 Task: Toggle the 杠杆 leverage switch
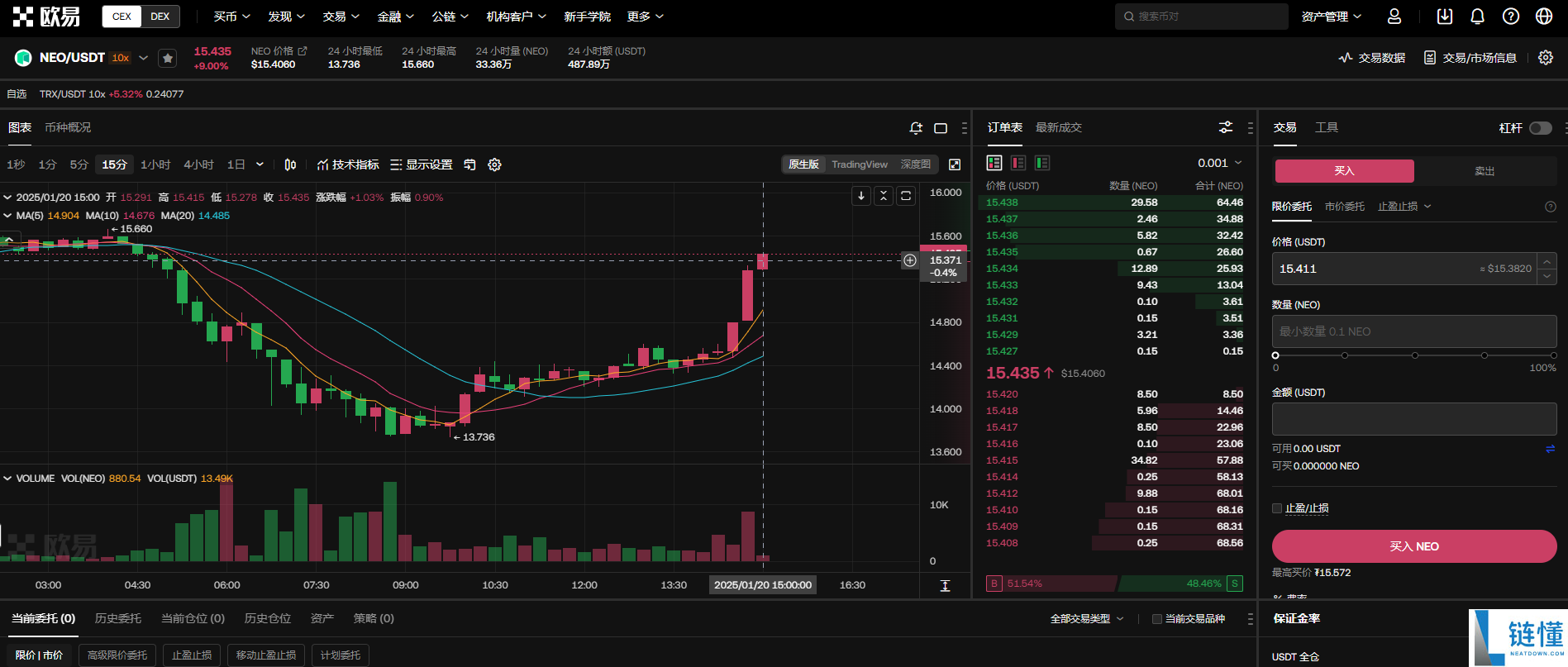[1540, 128]
